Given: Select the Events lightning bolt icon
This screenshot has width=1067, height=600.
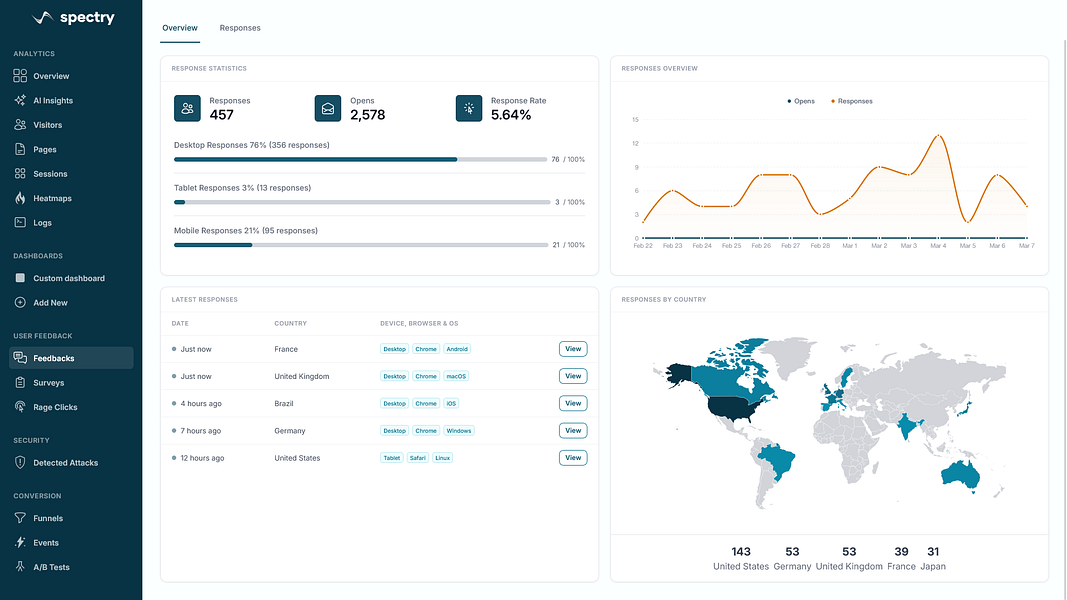Looking at the screenshot, I should 20,543.
